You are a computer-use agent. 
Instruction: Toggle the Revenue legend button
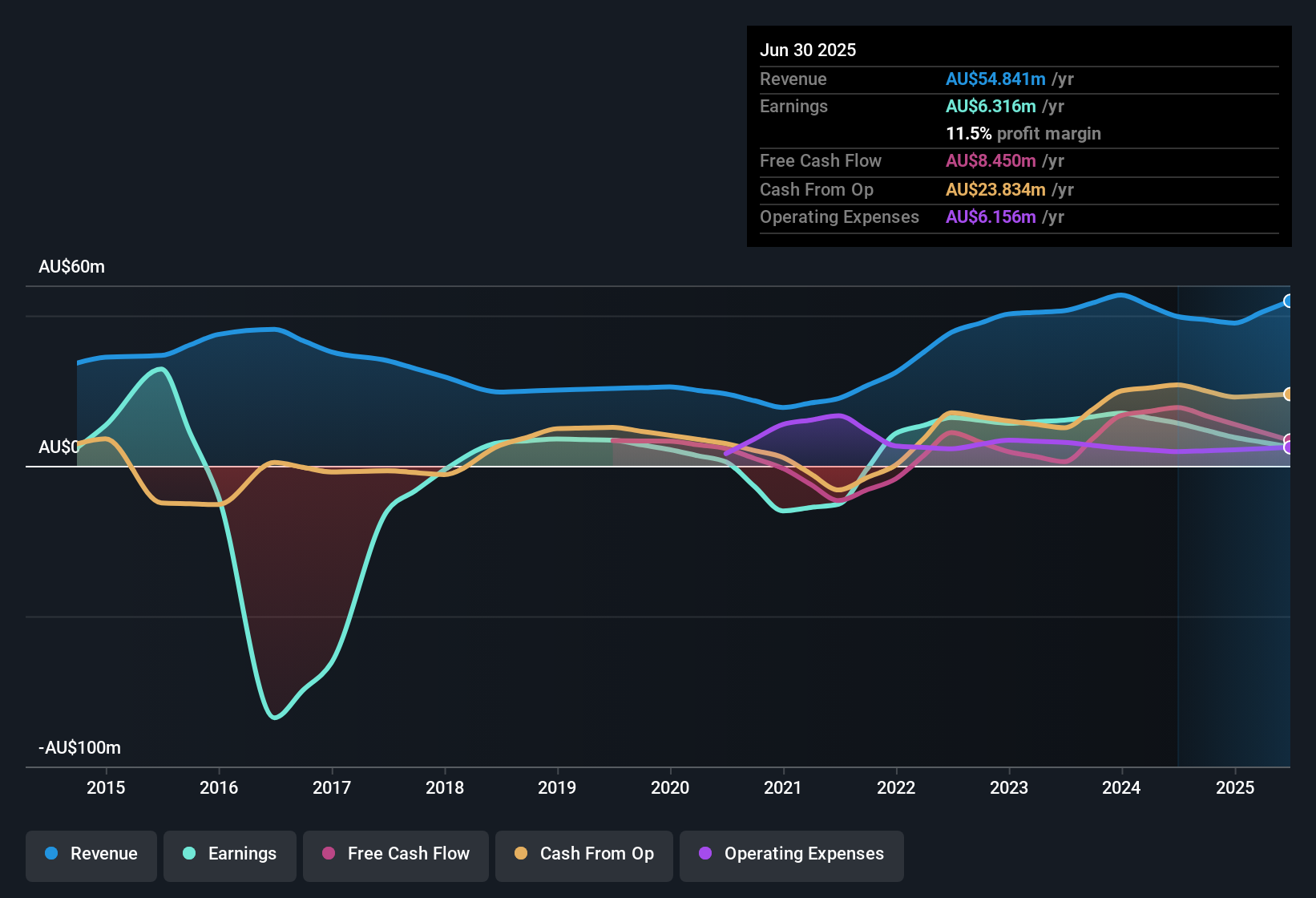click(91, 856)
